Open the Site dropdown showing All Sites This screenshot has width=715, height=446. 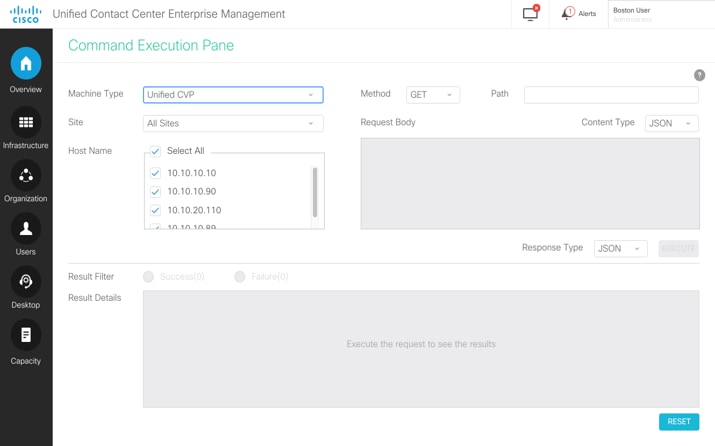pyautogui.click(x=233, y=123)
